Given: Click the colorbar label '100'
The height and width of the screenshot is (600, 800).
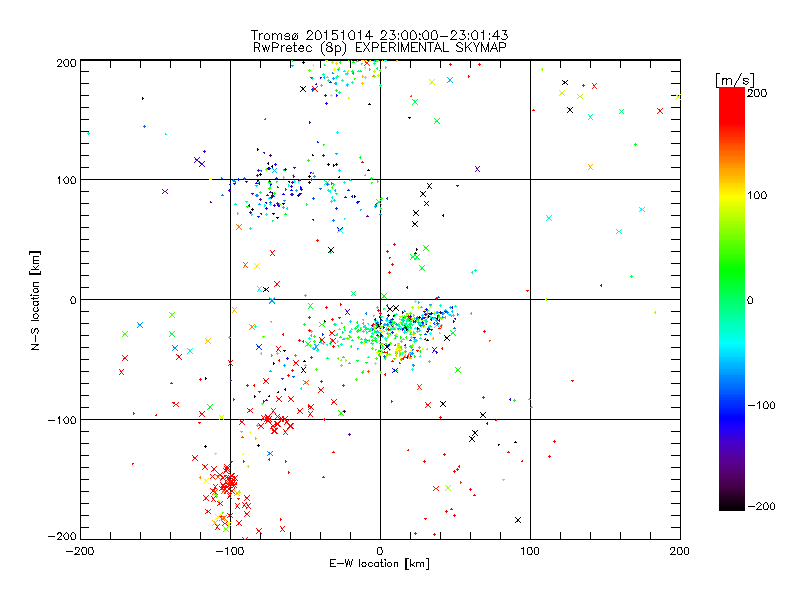Looking at the screenshot, I should coord(757,195).
